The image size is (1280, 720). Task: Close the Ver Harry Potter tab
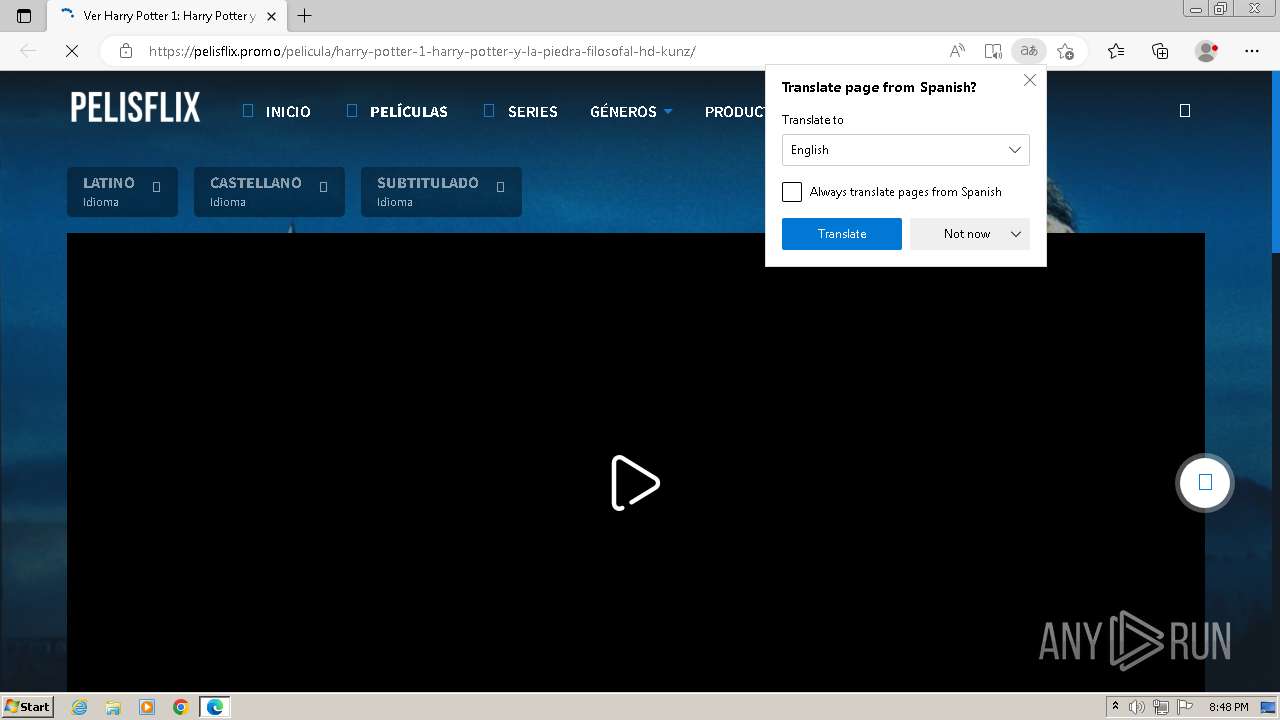tap(271, 16)
